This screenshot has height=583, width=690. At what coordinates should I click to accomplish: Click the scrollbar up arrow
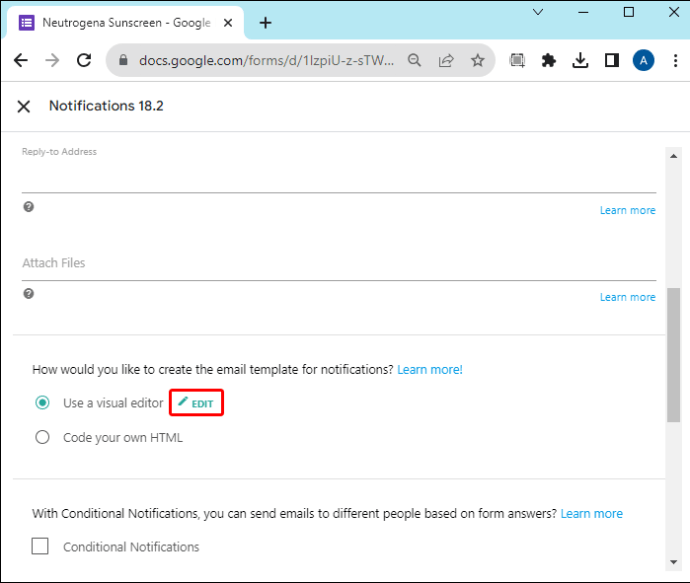(x=673, y=156)
